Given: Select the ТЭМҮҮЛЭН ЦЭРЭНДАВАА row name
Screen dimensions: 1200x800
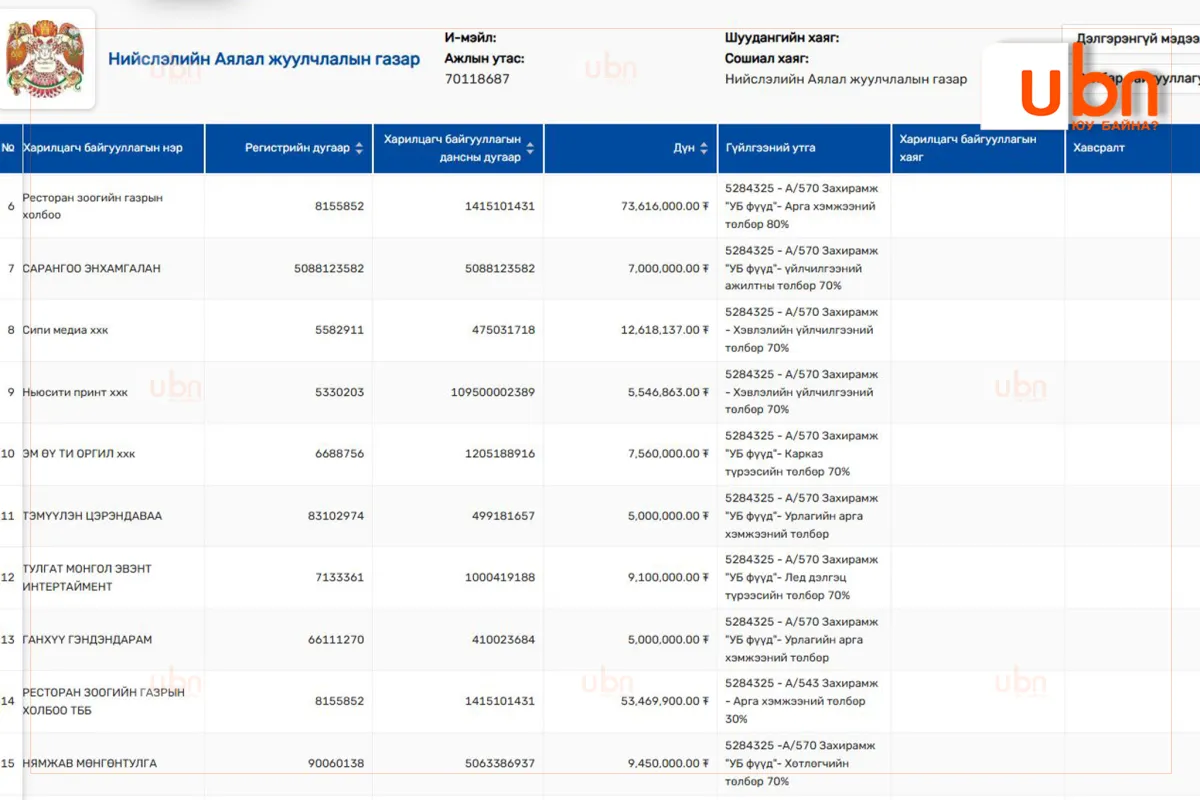Looking at the screenshot, I should click(x=92, y=516).
